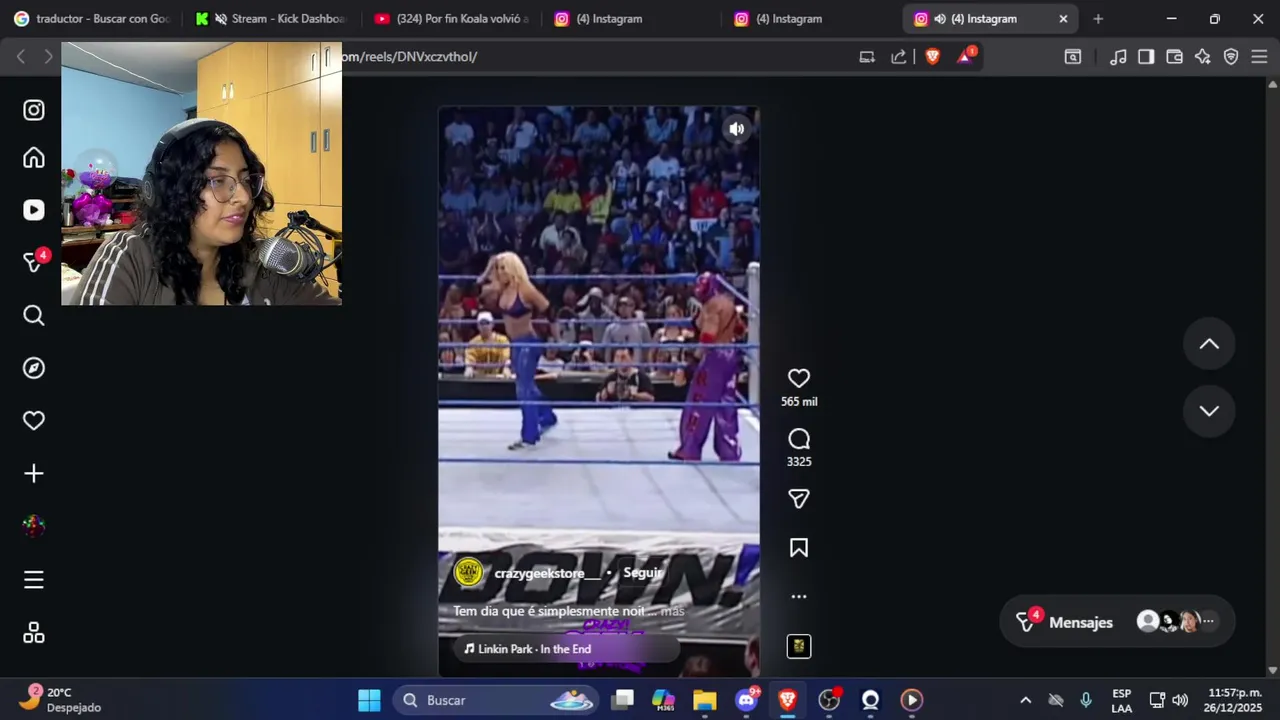Screen dimensions: 1280x720
Task: Open Brave Rewards triangle icon
Action: [966, 56]
